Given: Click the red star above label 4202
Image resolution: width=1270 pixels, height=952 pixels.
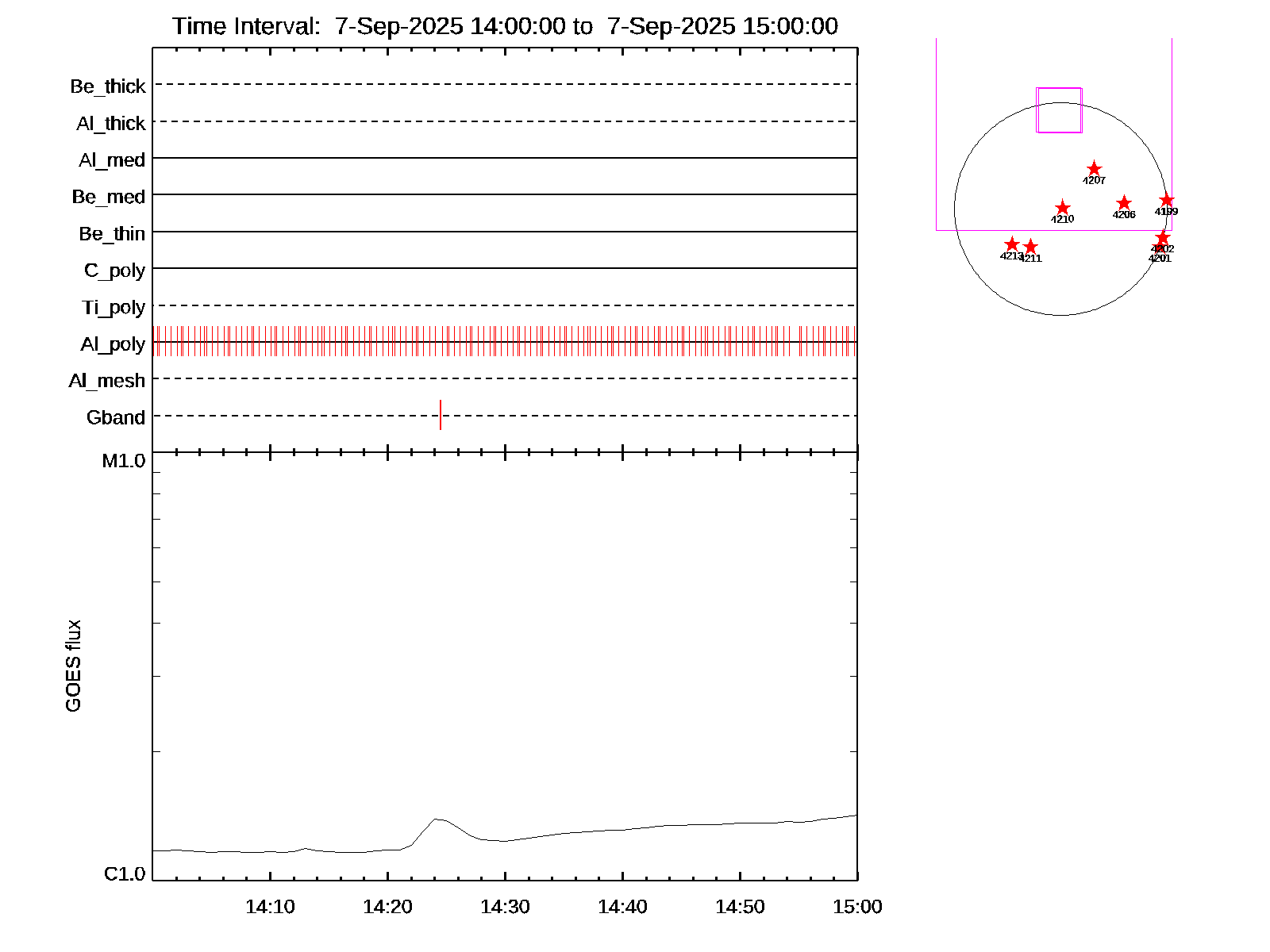Looking at the screenshot, I should click(1162, 238).
